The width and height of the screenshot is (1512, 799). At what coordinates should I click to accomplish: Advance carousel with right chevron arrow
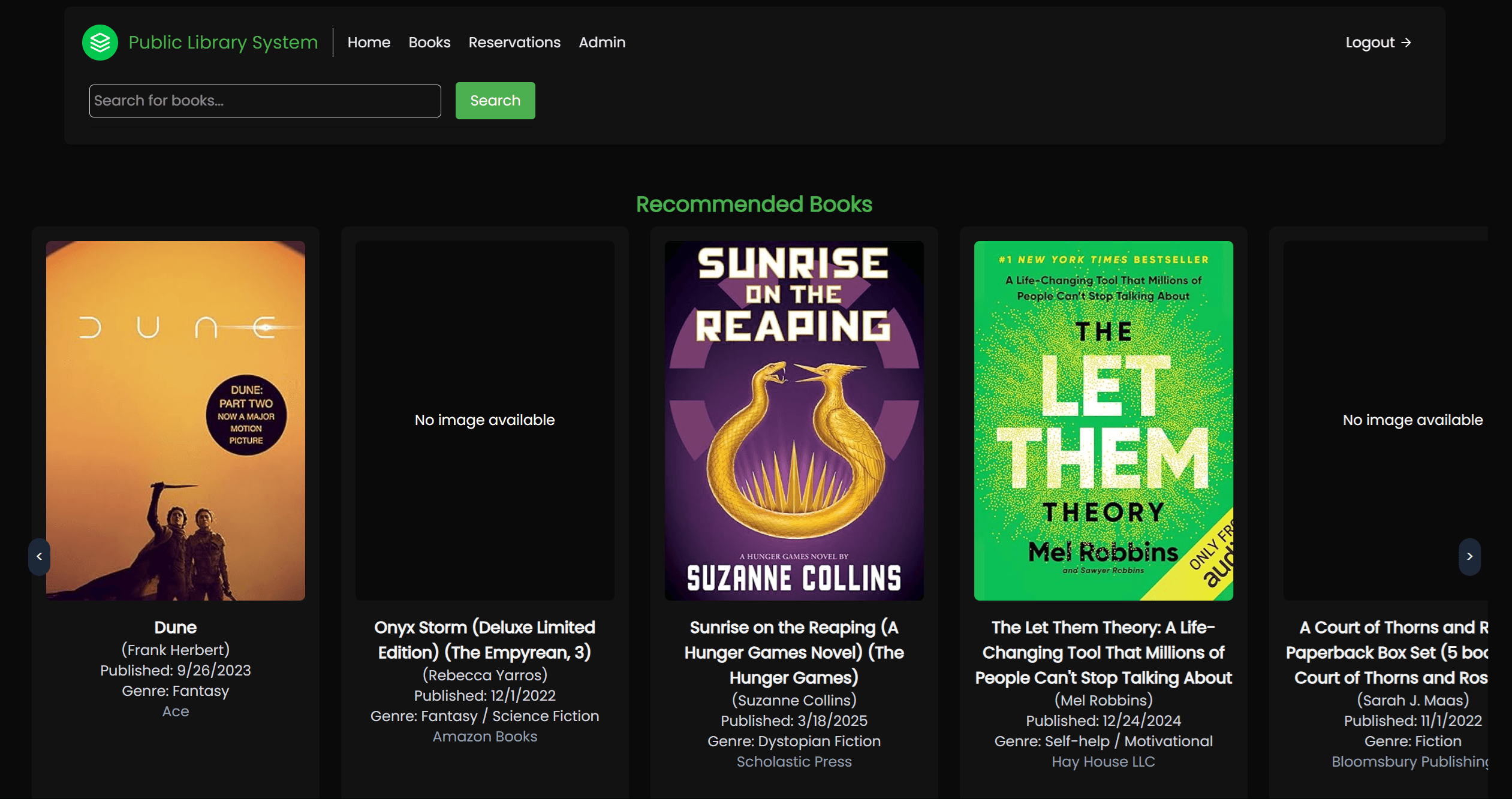point(1469,557)
